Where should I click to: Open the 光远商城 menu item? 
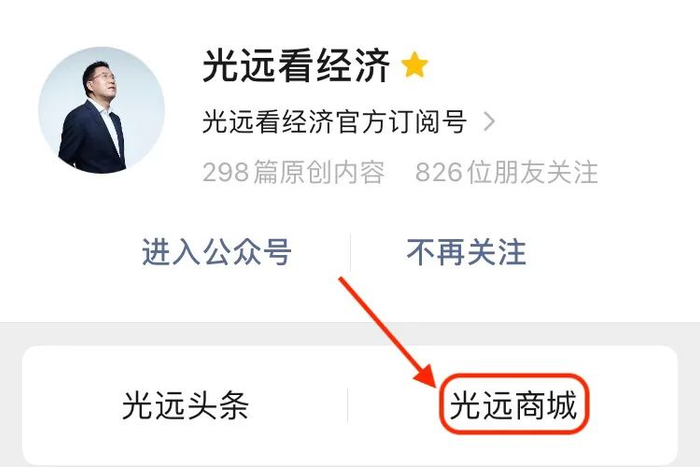tap(513, 405)
